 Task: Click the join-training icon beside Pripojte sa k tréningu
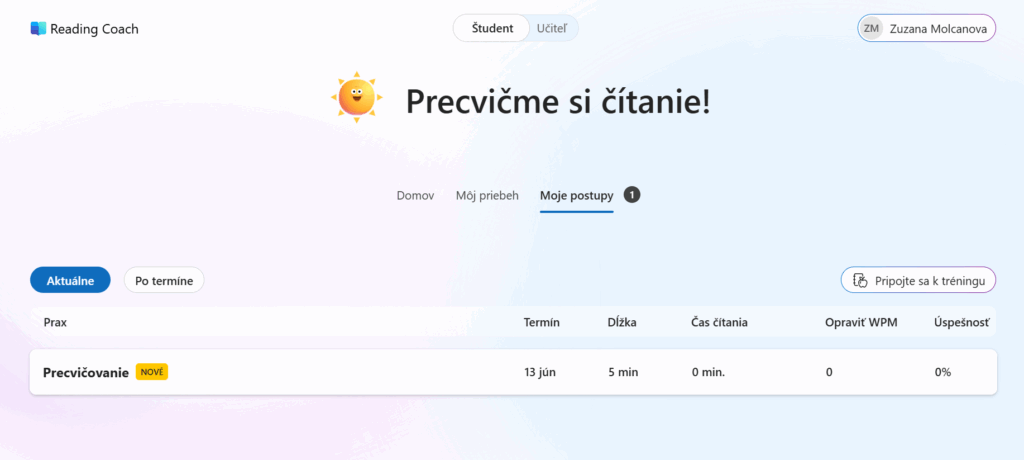coord(861,280)
